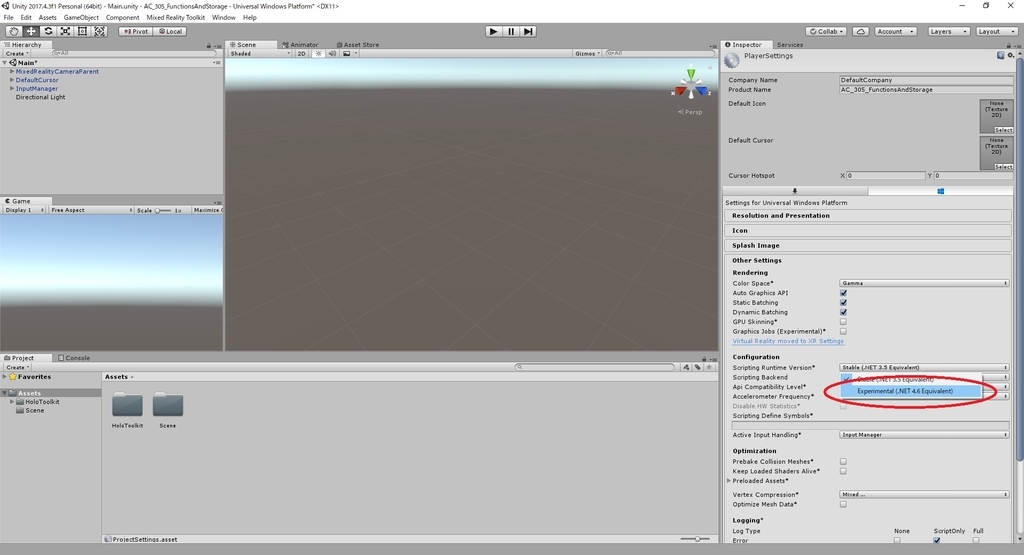Open Active Input Handling dropdown
Image resolution: width=1024 pixels, height=555 pixels.
point(924,435)
